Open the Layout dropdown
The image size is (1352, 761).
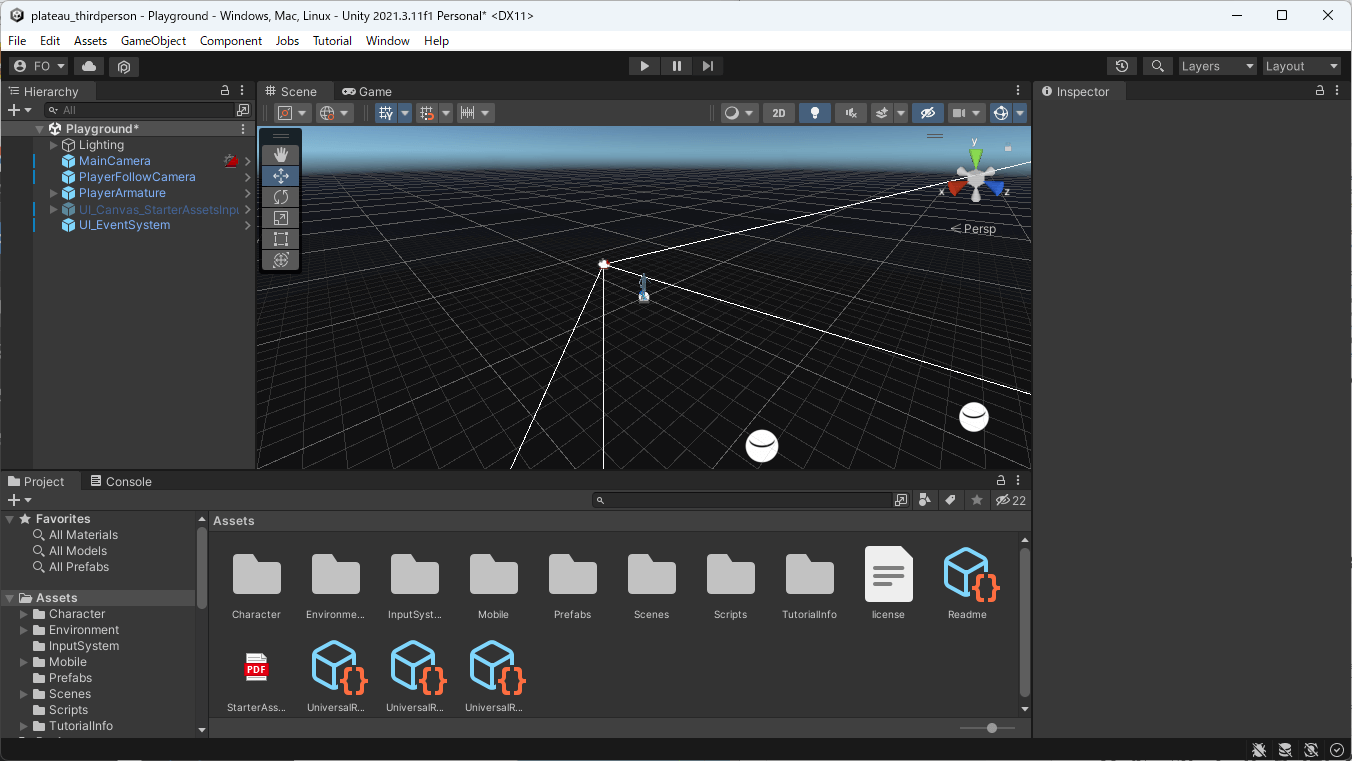click(x=1301, y=65)
